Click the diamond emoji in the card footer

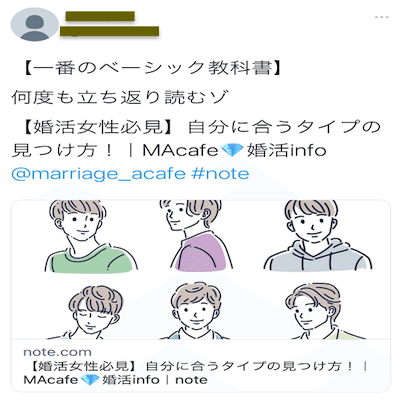tap(89, 380)
